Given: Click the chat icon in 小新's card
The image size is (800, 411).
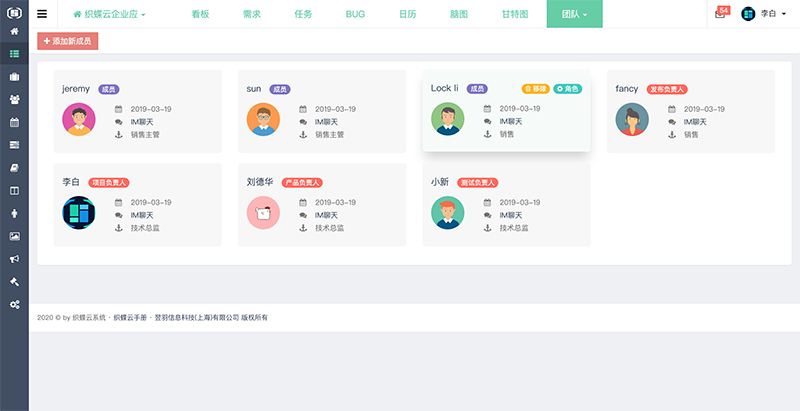Looking at the screenshot, I should 487,216.
